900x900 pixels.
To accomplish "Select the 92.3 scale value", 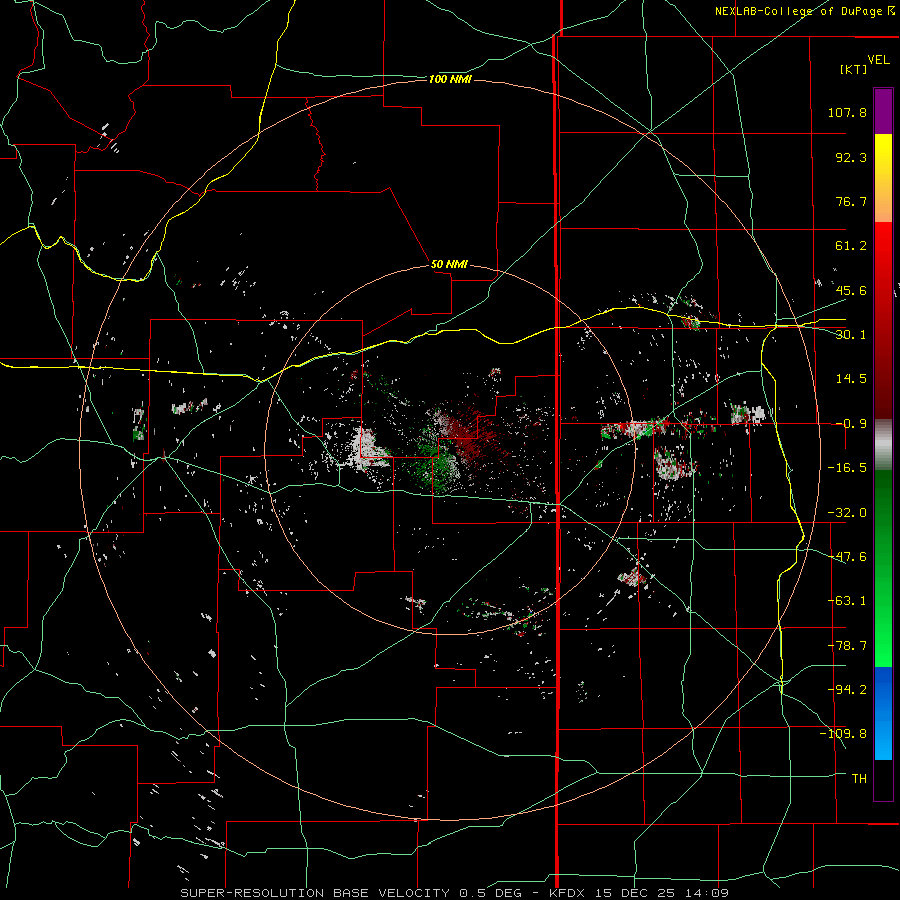I will 851,157.
